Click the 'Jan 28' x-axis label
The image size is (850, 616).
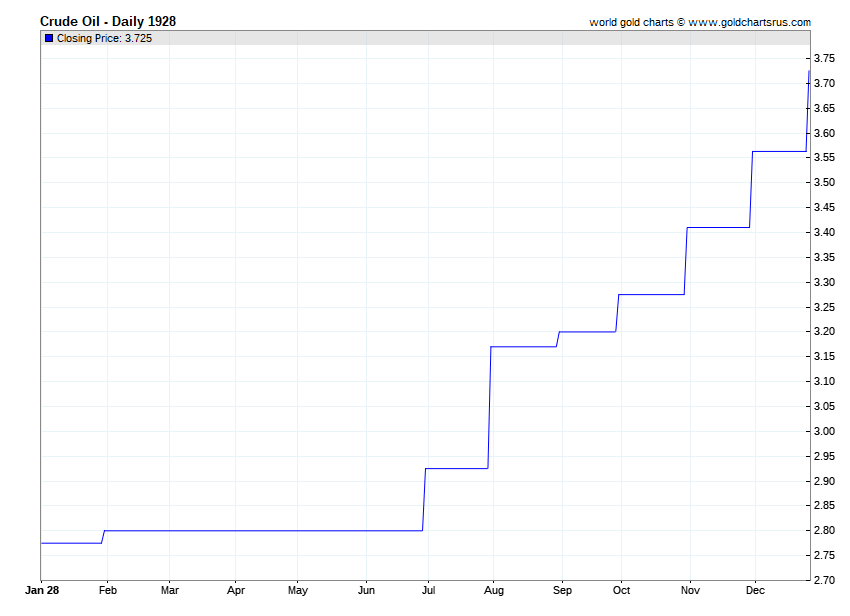pyautogui.click(x=40, y=591)
